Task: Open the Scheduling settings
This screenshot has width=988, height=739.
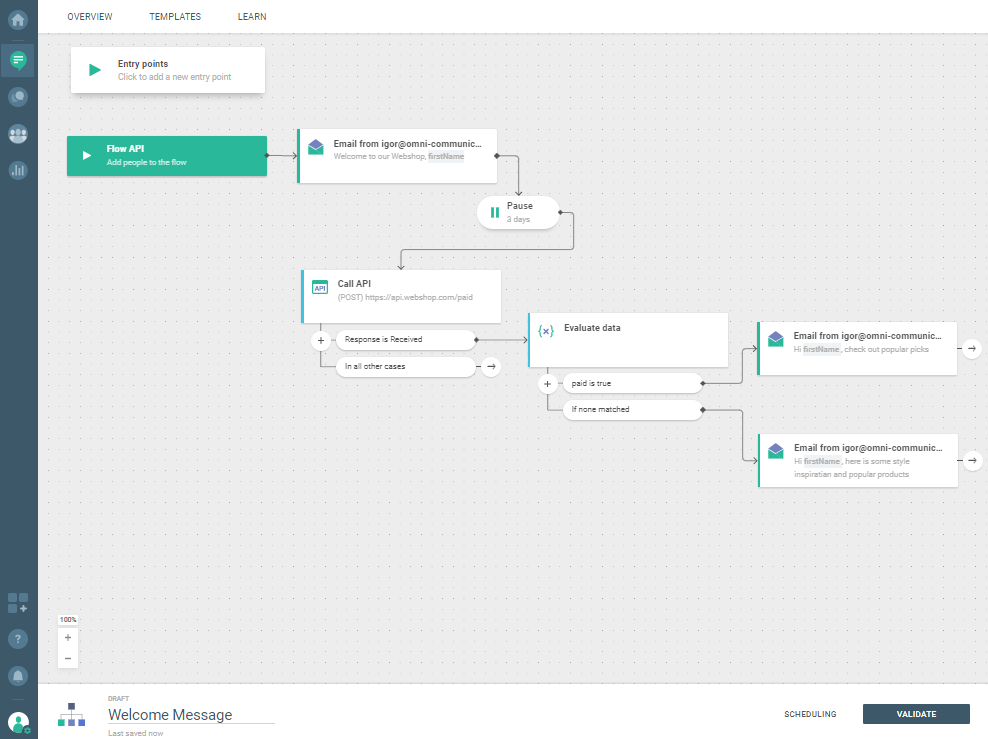Action: (810, 714)
